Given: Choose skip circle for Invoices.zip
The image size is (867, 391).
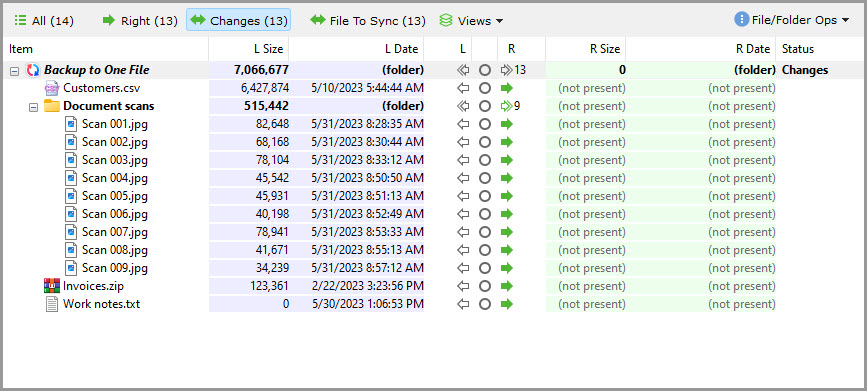Looking at the screenshot, I should coord(485,286).
